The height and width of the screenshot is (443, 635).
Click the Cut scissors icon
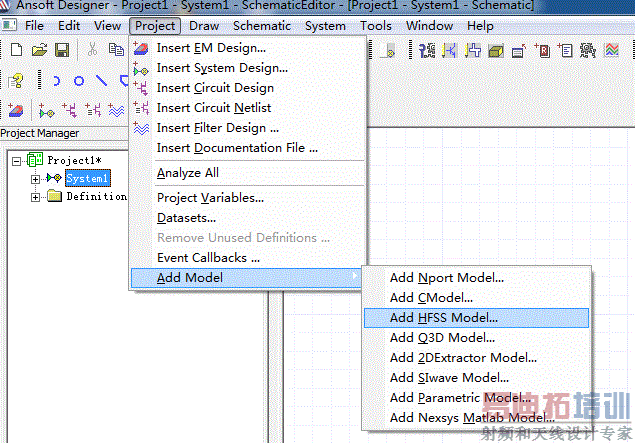(x=92, y=50)
